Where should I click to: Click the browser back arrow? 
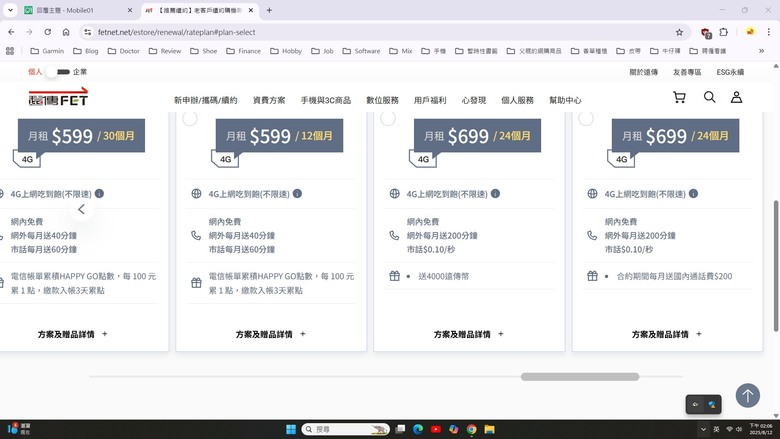tap(11, 32)
